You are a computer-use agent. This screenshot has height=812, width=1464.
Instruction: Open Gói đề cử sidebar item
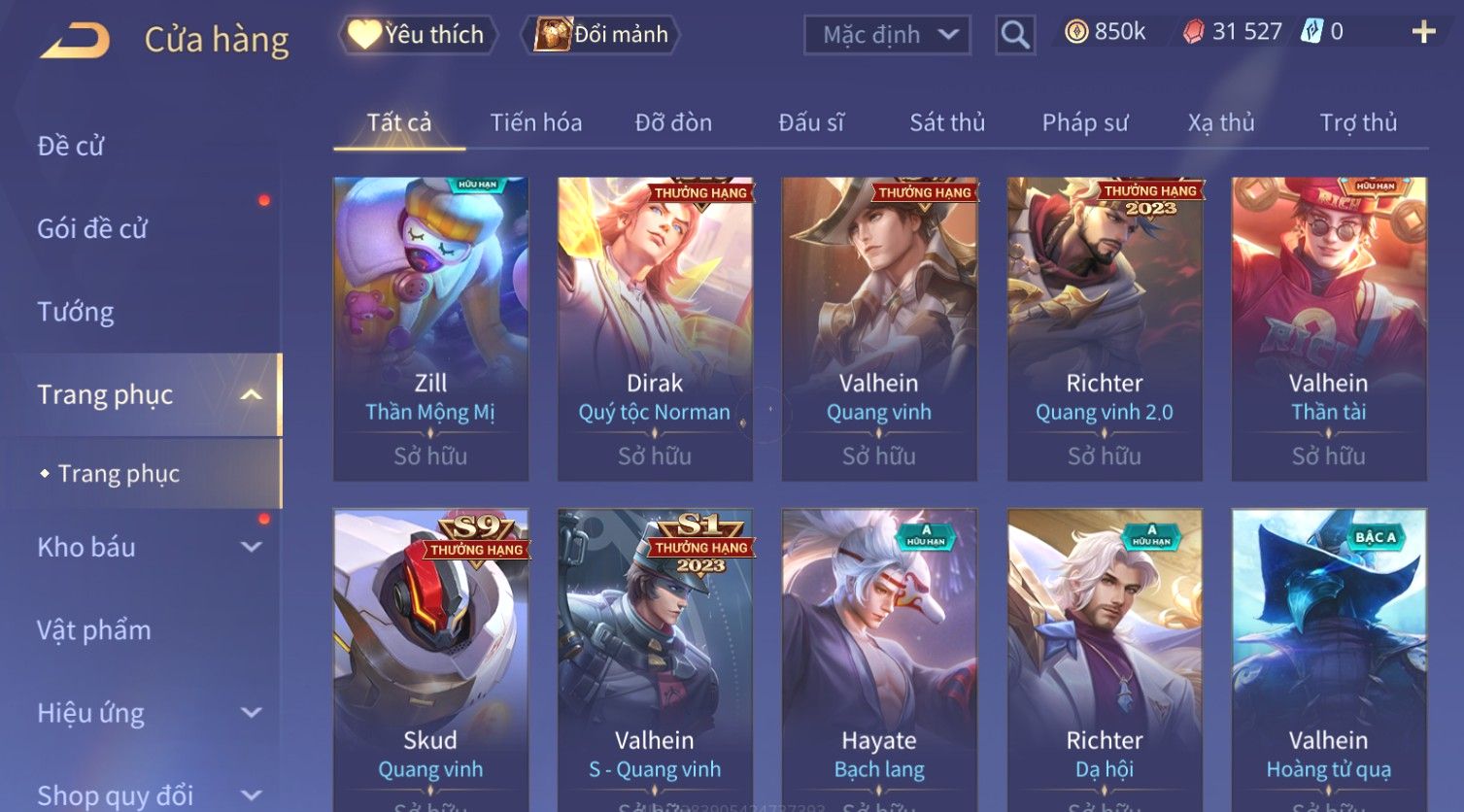point(92,229)
